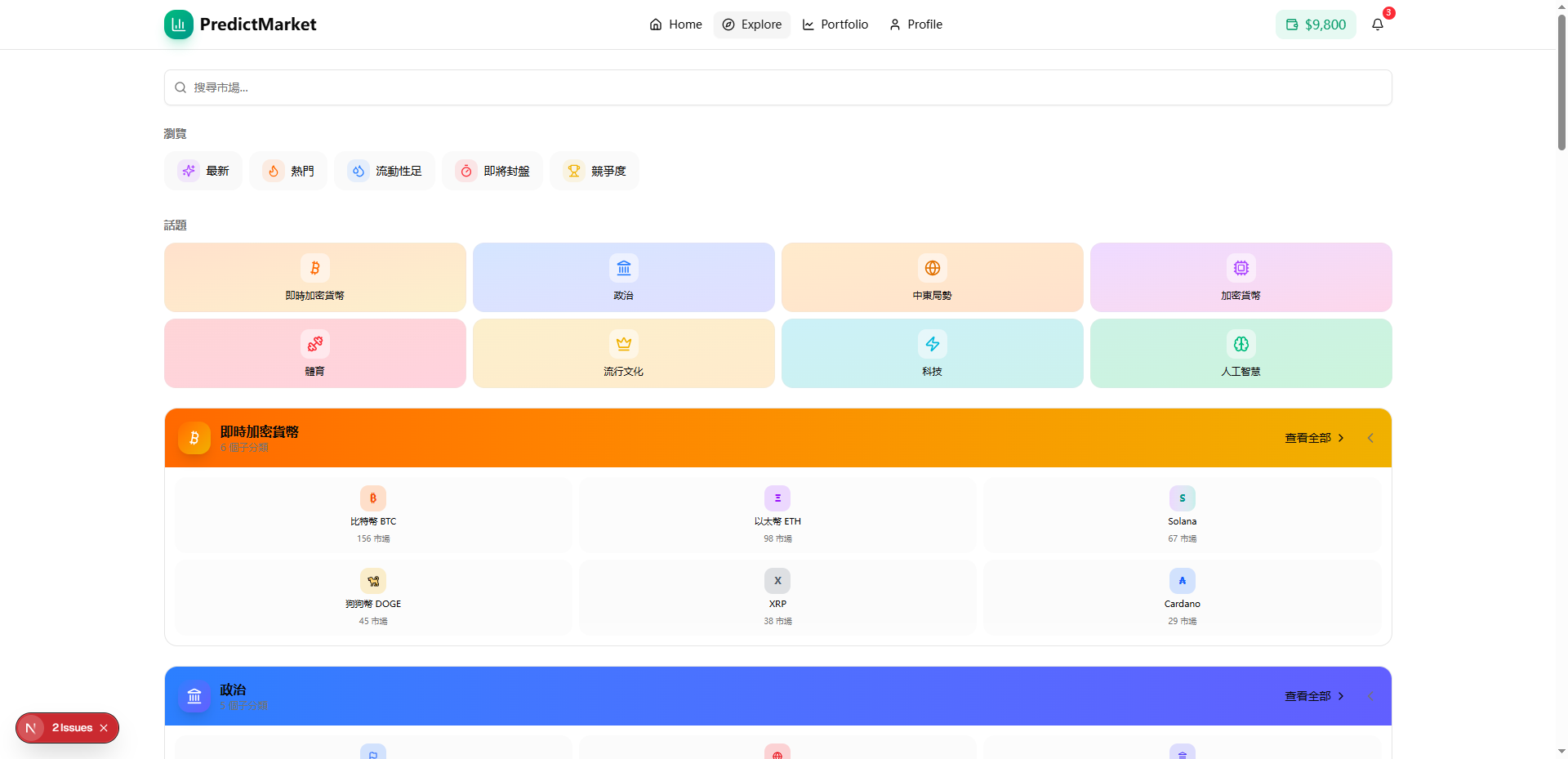Image resolution: width=1568 pixels, height=759 pixels.
Task: Open the 中東局勢 globe topic card
Action: click(x=932, y=277)
